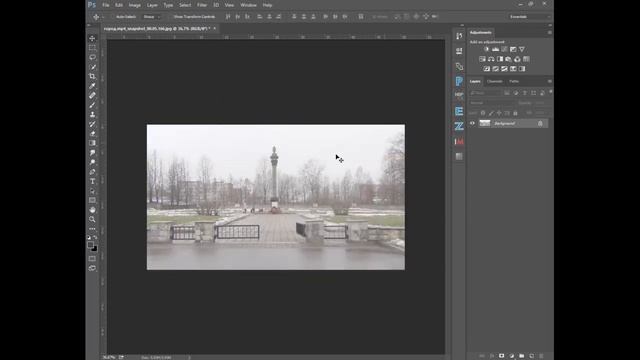
Task: Open the layer filter kind dropdown
Action: pos(485,93)
